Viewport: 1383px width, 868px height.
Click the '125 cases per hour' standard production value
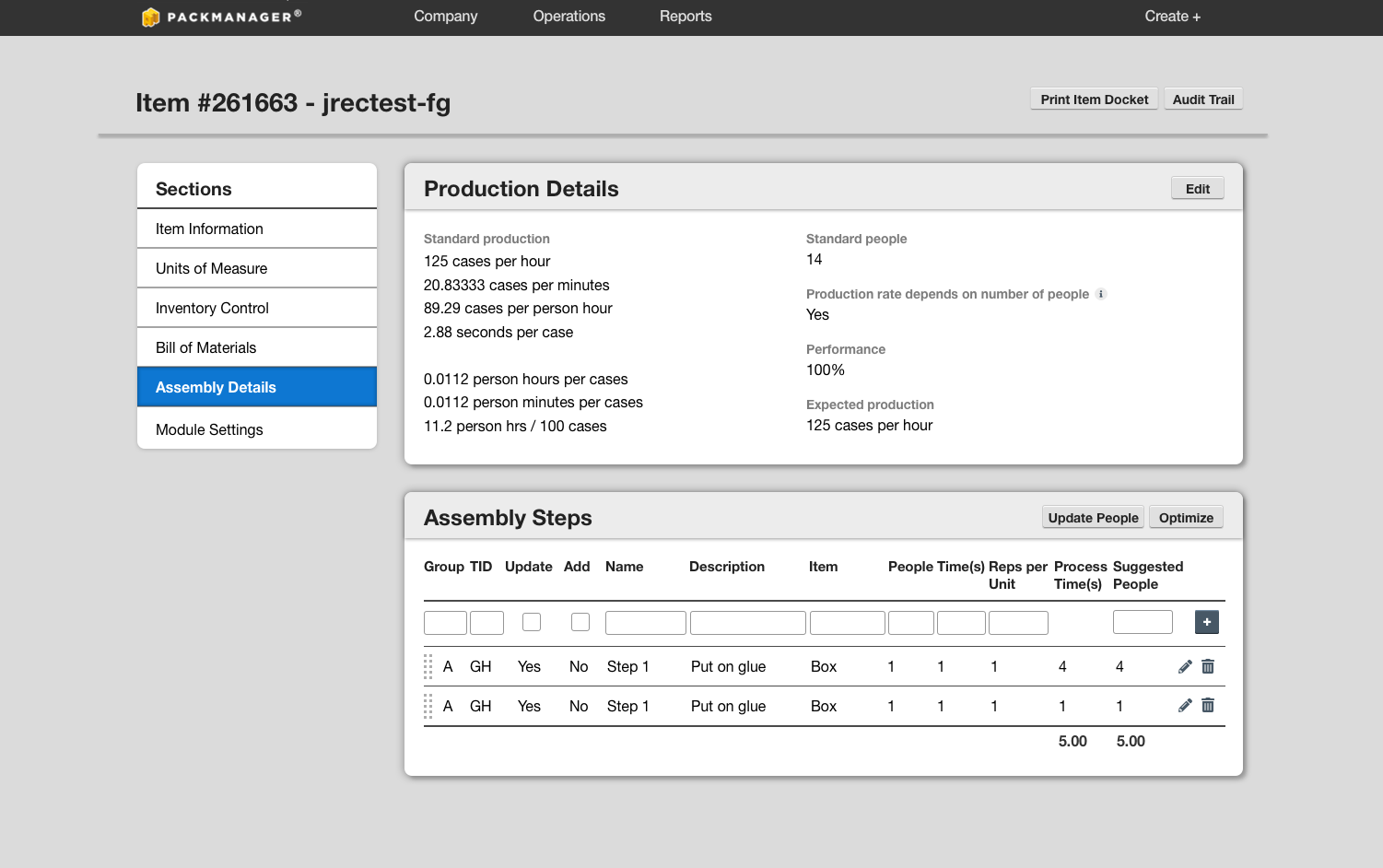point(487,262)
